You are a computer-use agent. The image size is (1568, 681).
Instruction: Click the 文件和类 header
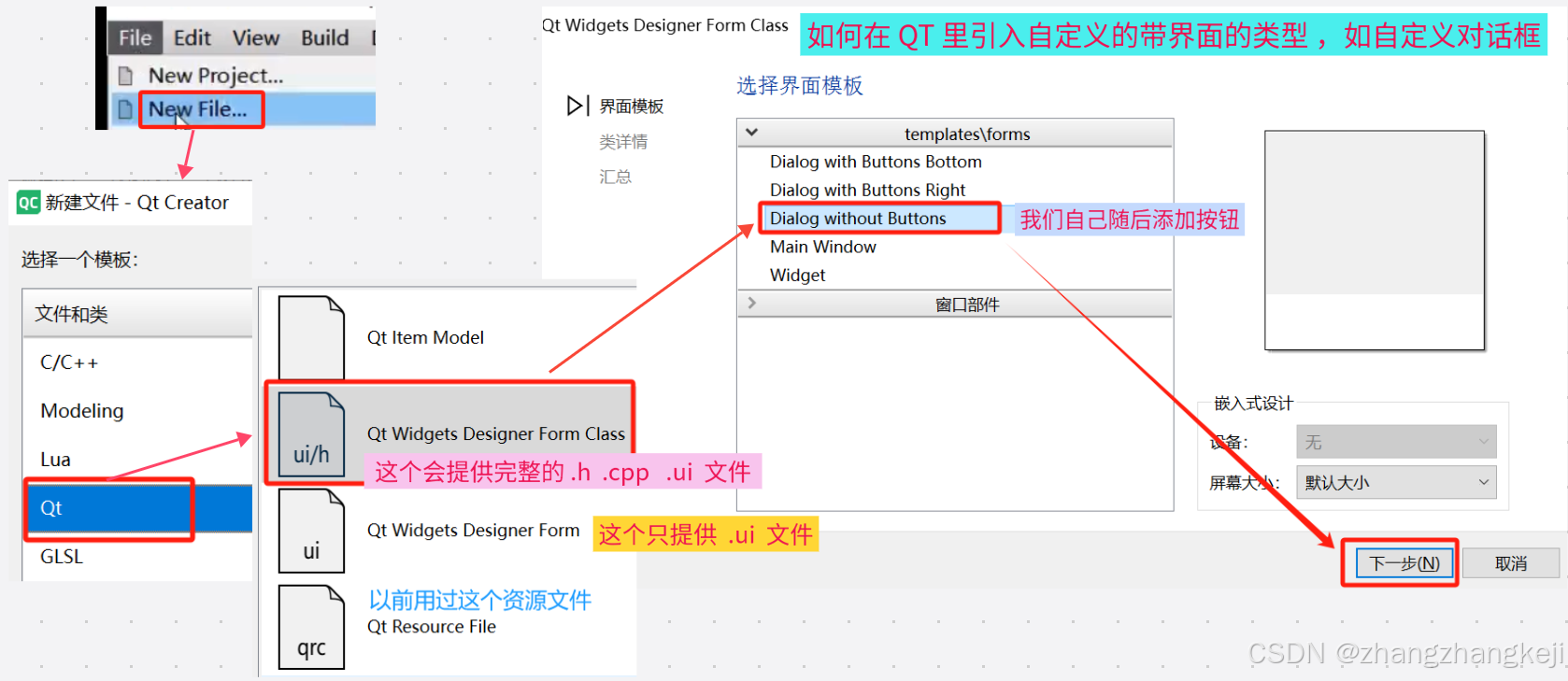[137, 314]
